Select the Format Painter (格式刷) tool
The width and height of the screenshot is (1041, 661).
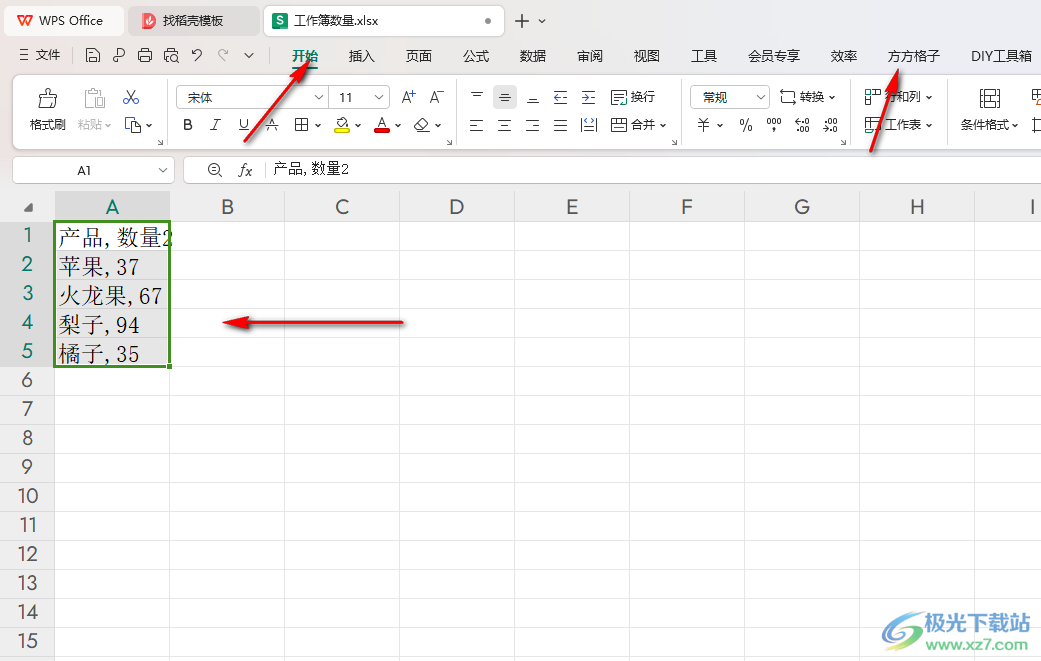click(x=47, y=110)
